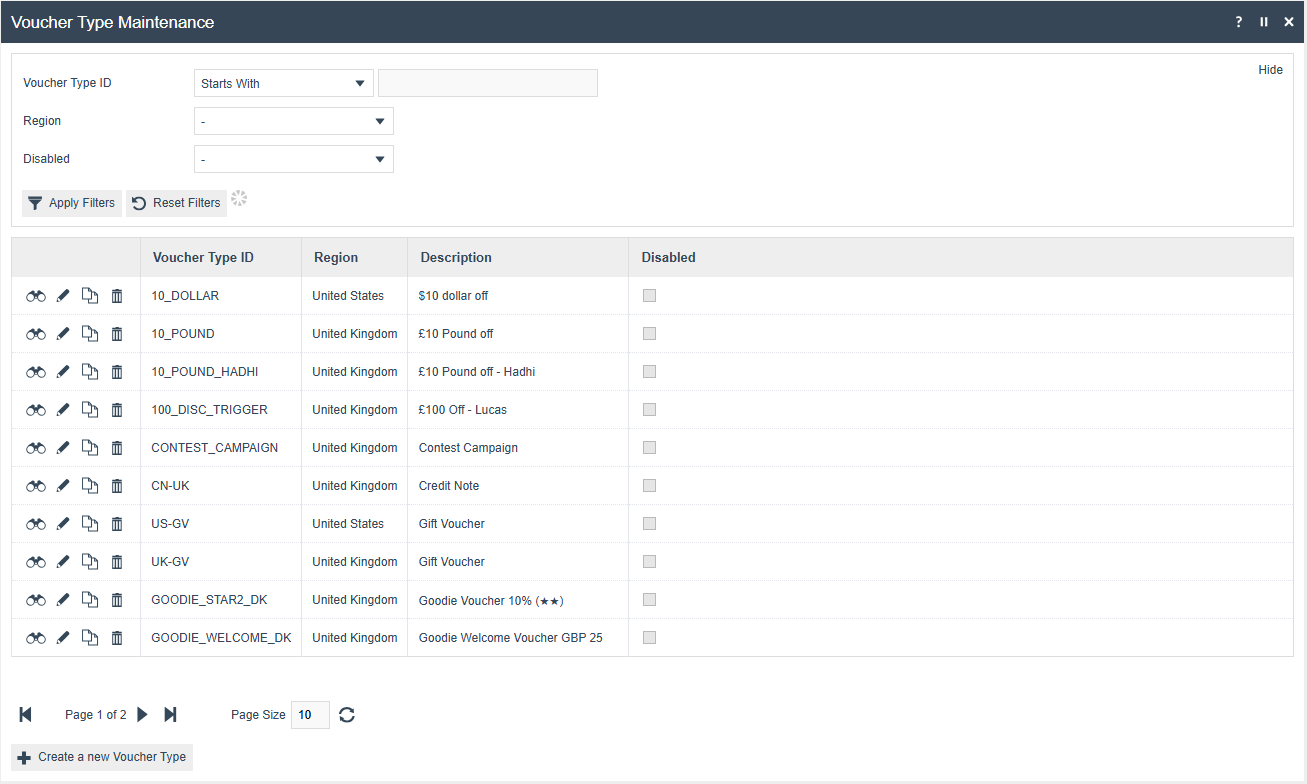Toggle Disabled checkbox for US-GV
The height and width of the screenshot is (784, 1307).
coord(650,523)
